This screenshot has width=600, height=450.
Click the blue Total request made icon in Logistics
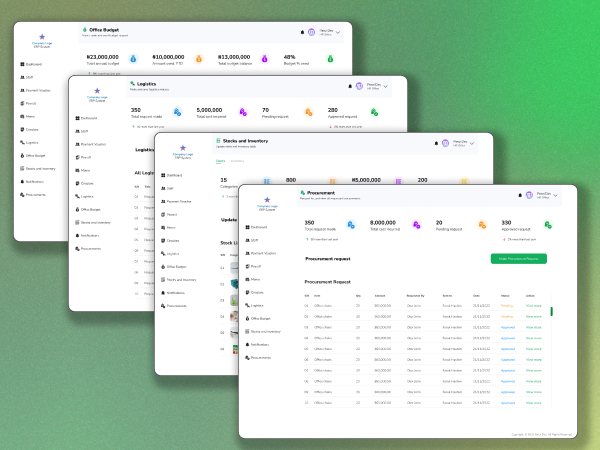pos(177,112)
